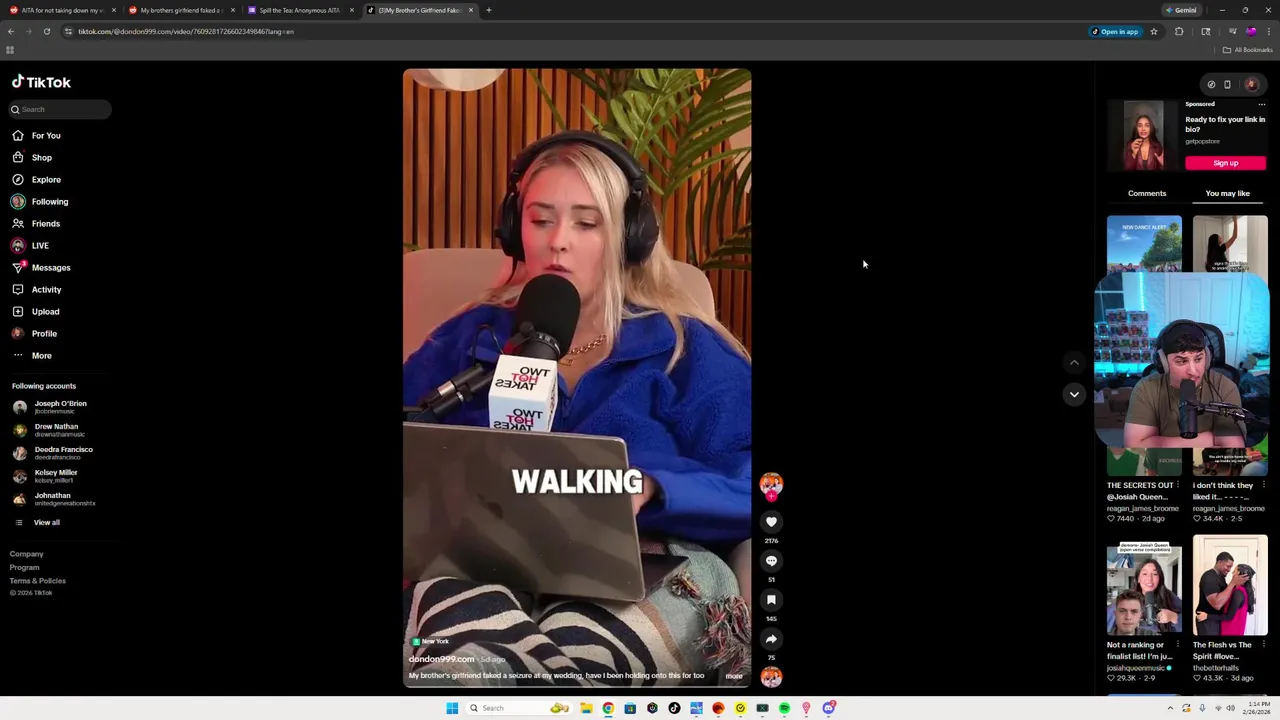The height and width of the screenshot is (720, 1280).
Task: Open the account avatar menu at top right
Action: (x=1251, y=84)
